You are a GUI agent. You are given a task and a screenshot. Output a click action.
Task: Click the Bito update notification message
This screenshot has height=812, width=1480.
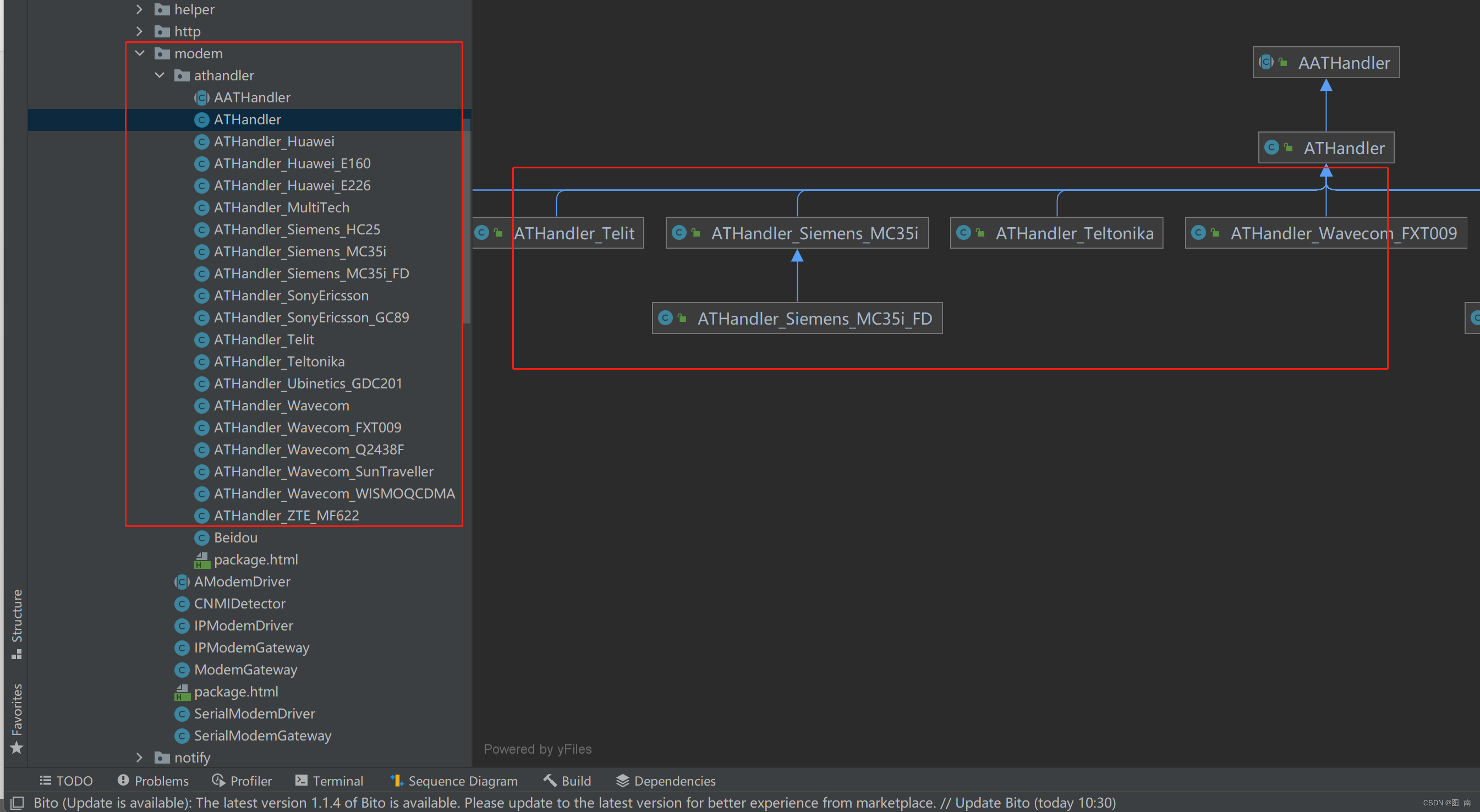574,803
